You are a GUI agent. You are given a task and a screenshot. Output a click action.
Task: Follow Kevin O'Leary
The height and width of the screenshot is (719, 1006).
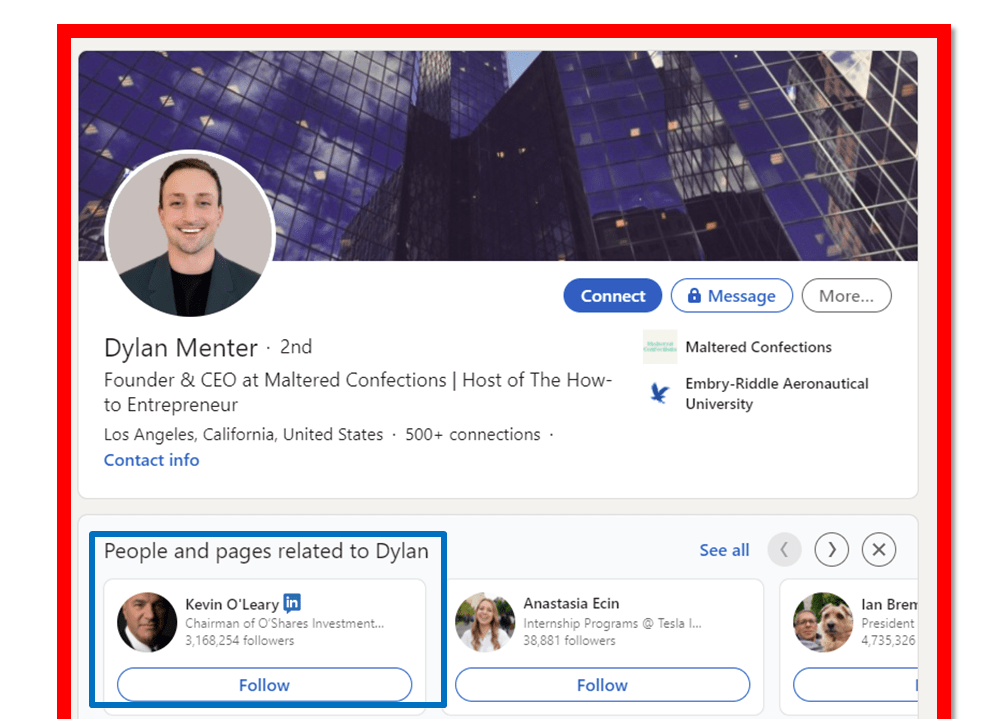264,685
